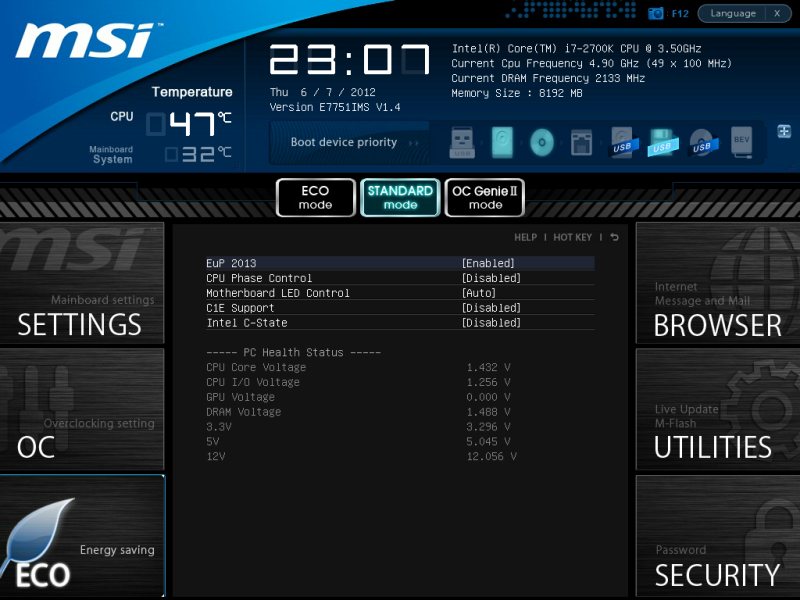Image resolution: width=800 pixels, height=600 pixels.
Task: Select the USB hard disk boot icon
Action: coord(623,142)
